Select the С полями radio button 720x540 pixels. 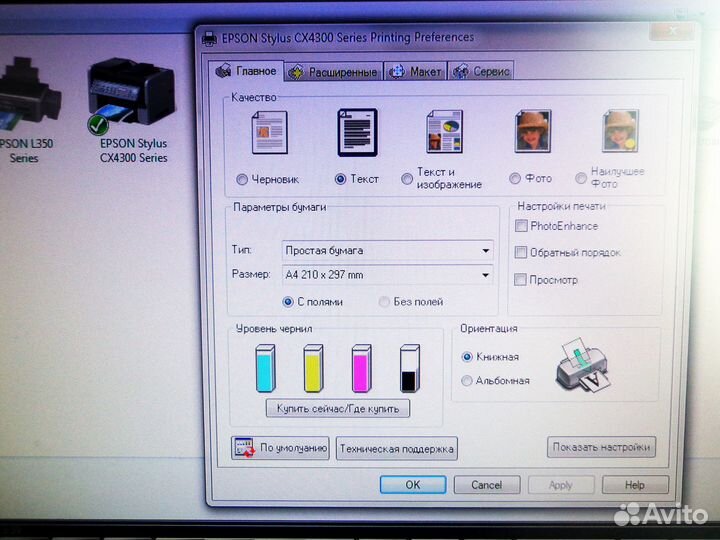pos(288,302)
